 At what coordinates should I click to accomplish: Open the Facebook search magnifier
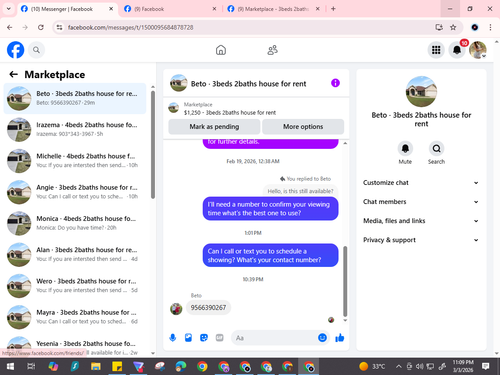point(36,50)
